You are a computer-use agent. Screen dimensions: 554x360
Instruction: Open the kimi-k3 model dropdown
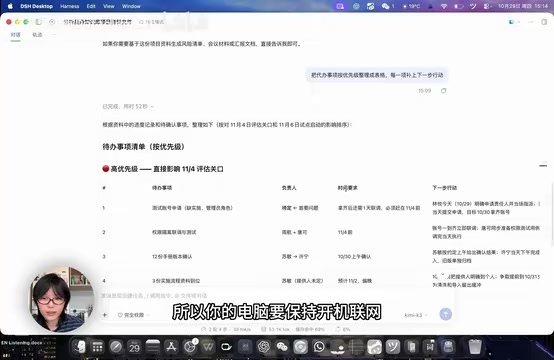pos(416,315)
